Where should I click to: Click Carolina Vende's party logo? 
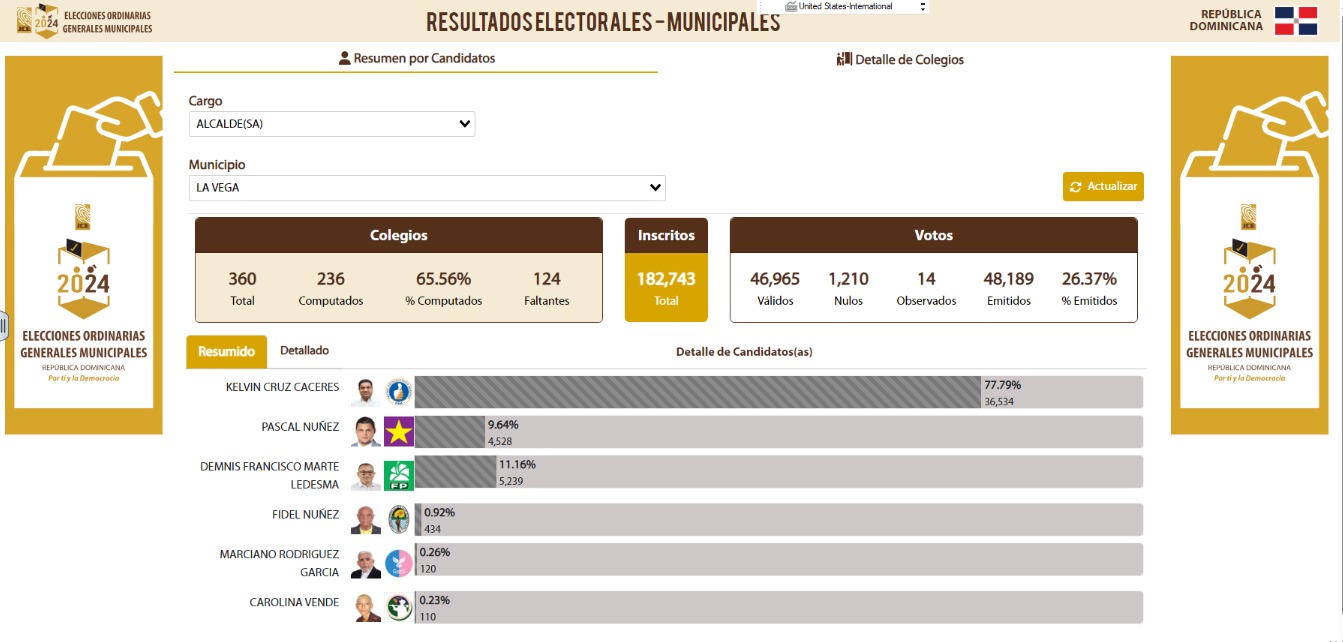tap(398, 607)
